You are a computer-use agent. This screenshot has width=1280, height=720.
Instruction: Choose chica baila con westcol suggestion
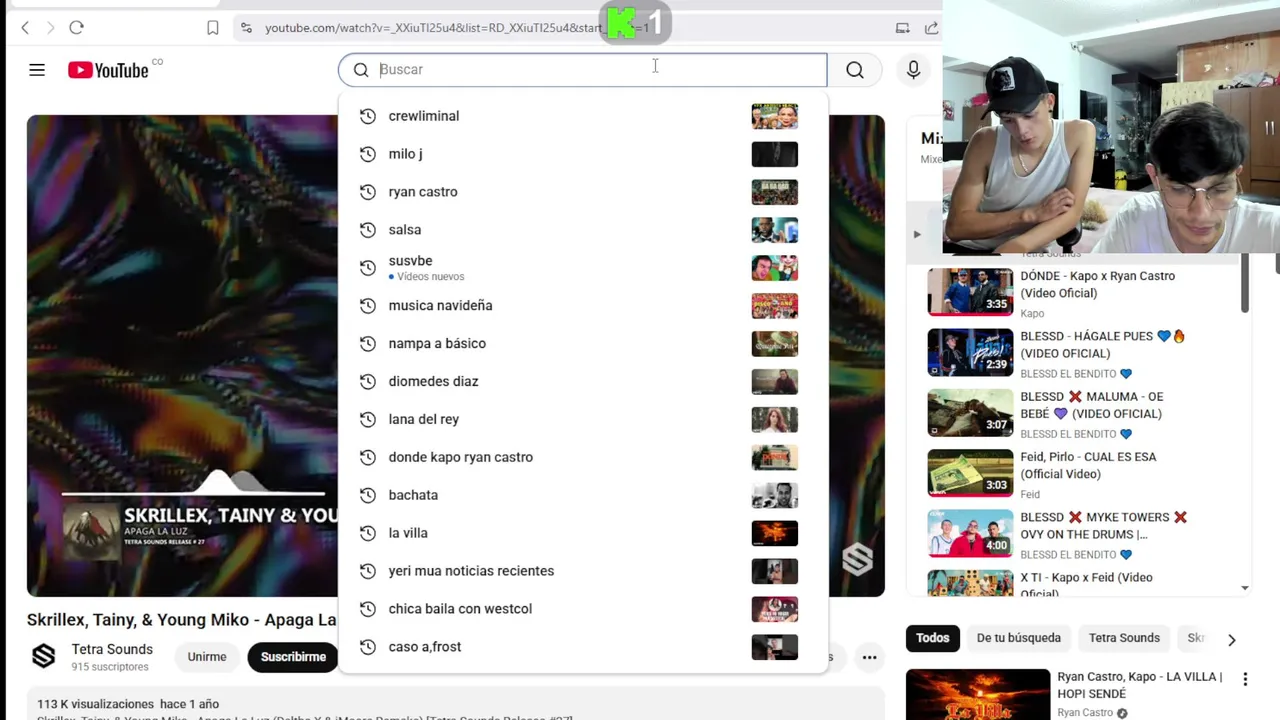pyautogui.click(x=583, y=609)
